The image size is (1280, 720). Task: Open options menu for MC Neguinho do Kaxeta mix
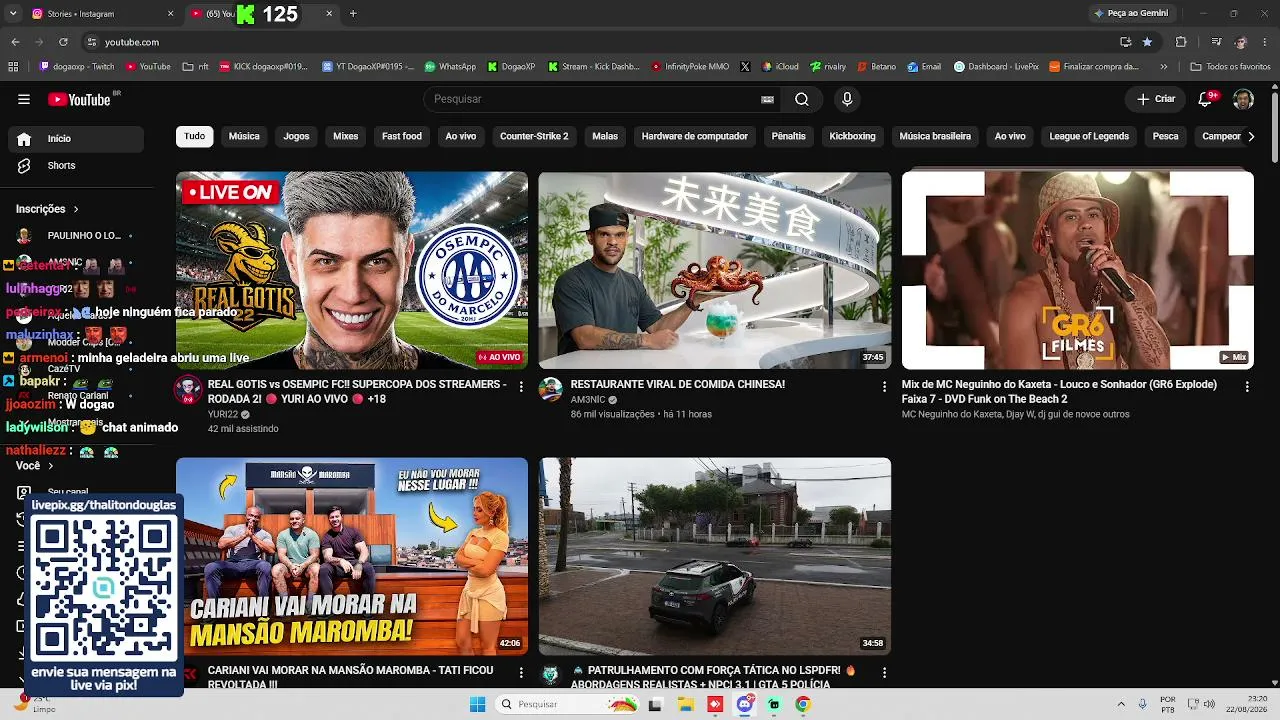[x=1247, y=386]
